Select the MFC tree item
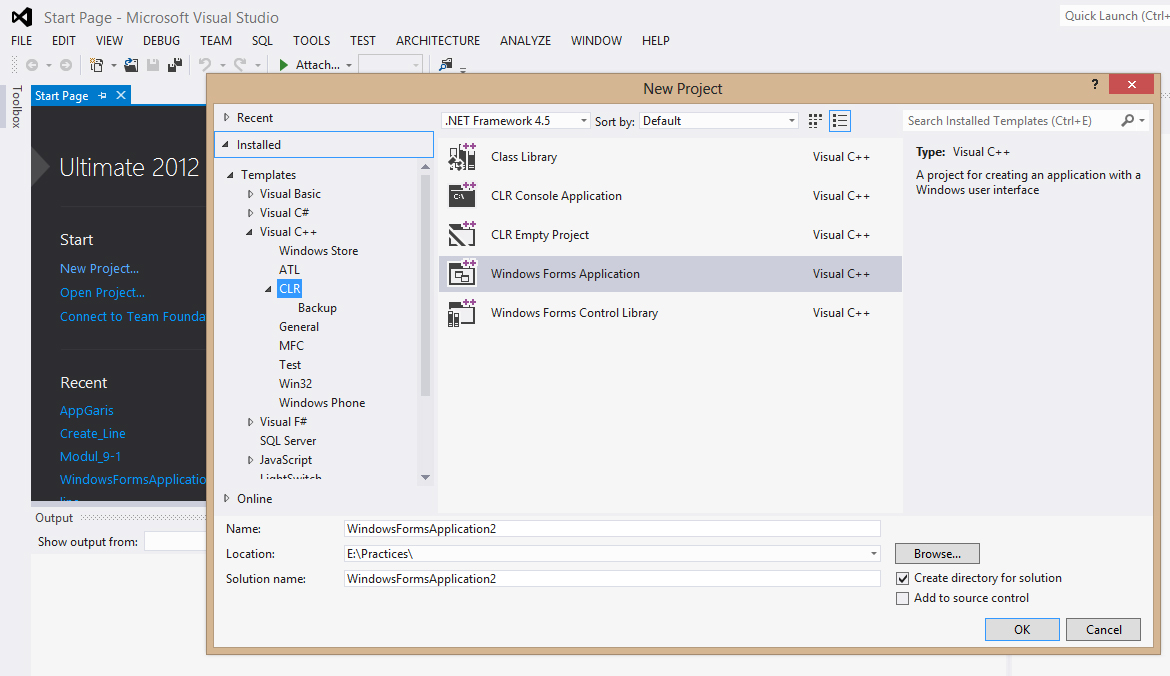Image resolution: width=1170 pixels, height=676 pixels. [x=291, y=345]
